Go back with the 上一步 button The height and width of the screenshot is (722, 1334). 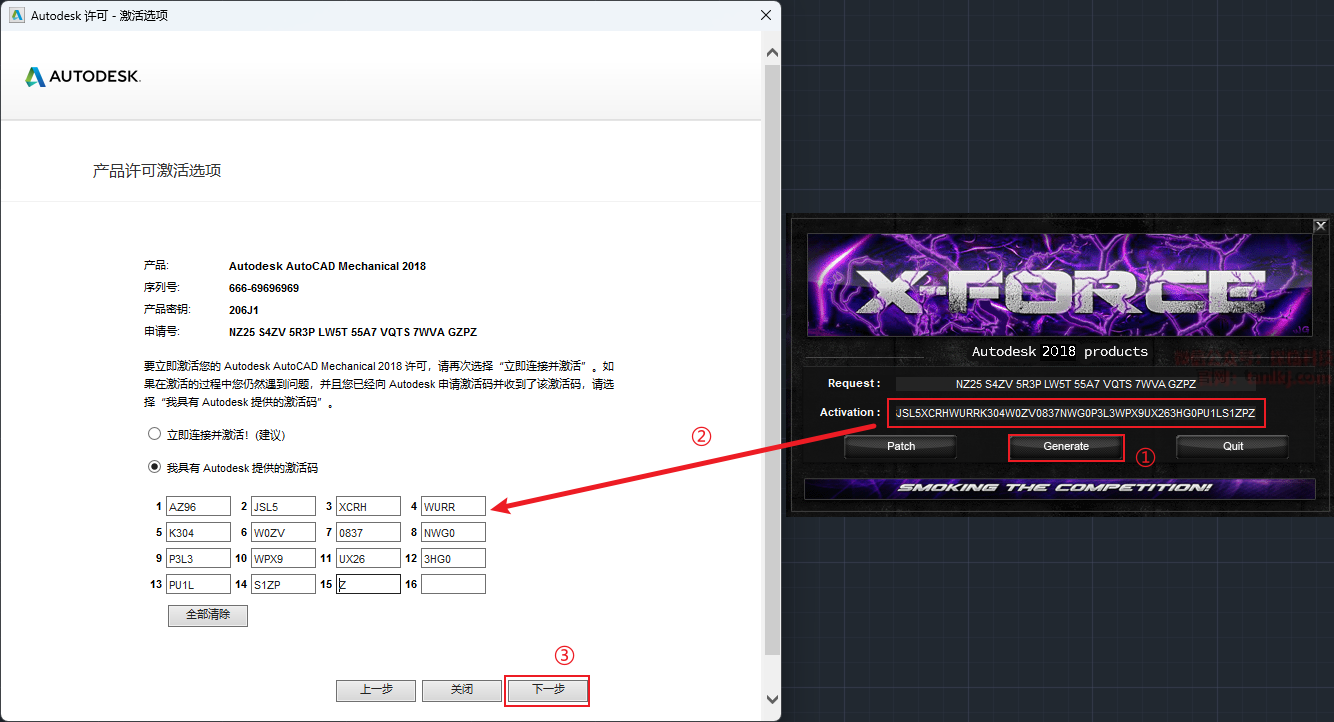click(376, 690)
